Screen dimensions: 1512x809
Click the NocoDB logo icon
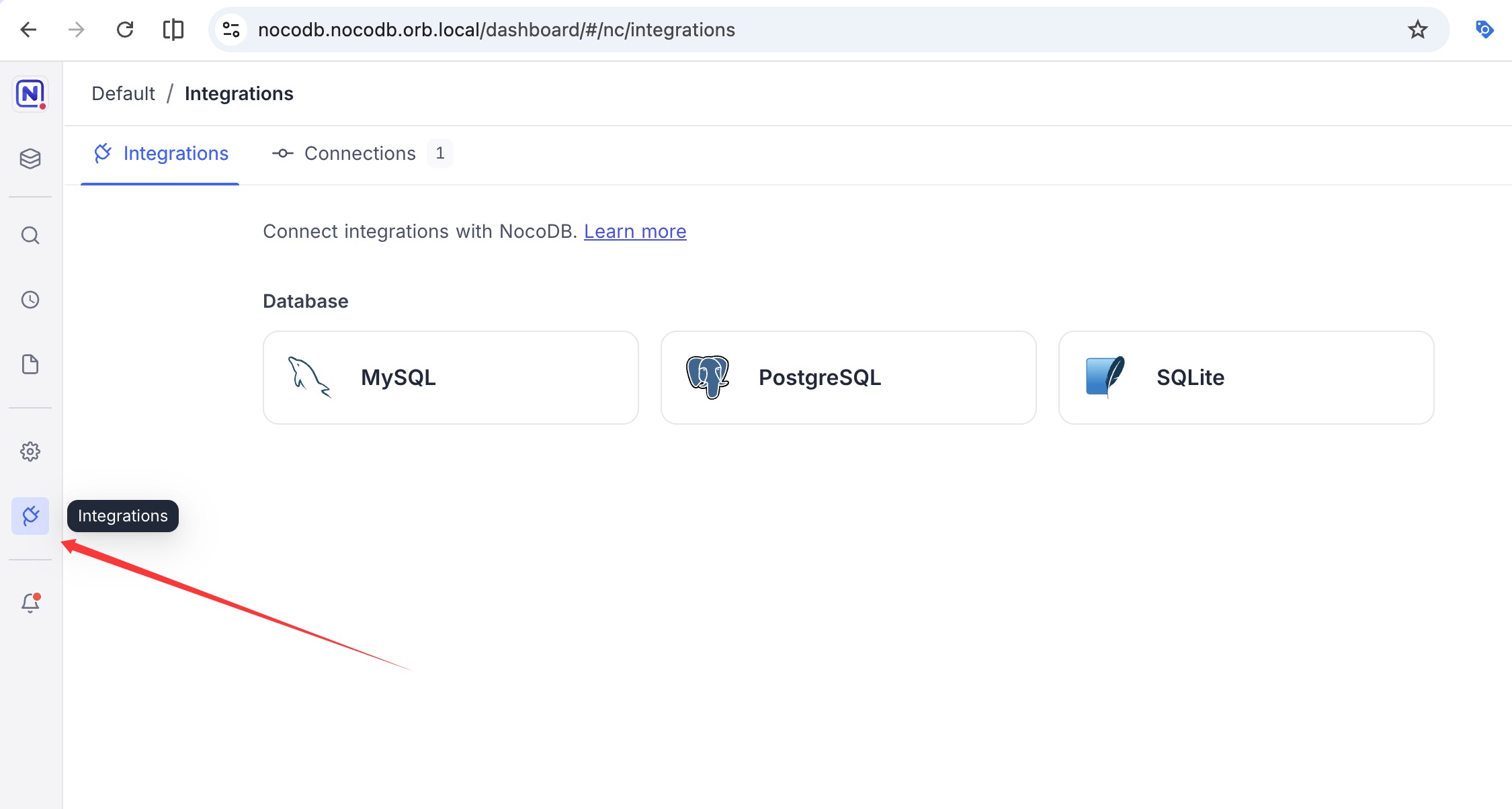click(30, 93)
